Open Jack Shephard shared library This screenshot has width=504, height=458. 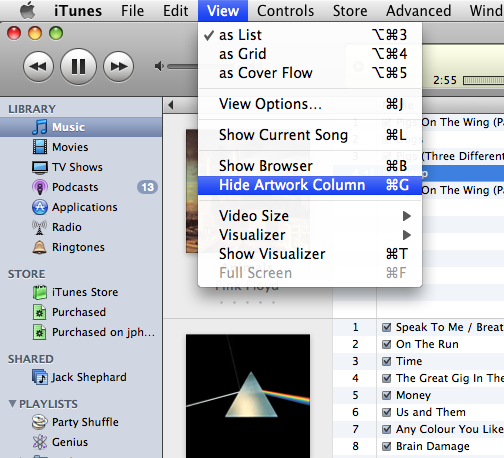(81, 377)
